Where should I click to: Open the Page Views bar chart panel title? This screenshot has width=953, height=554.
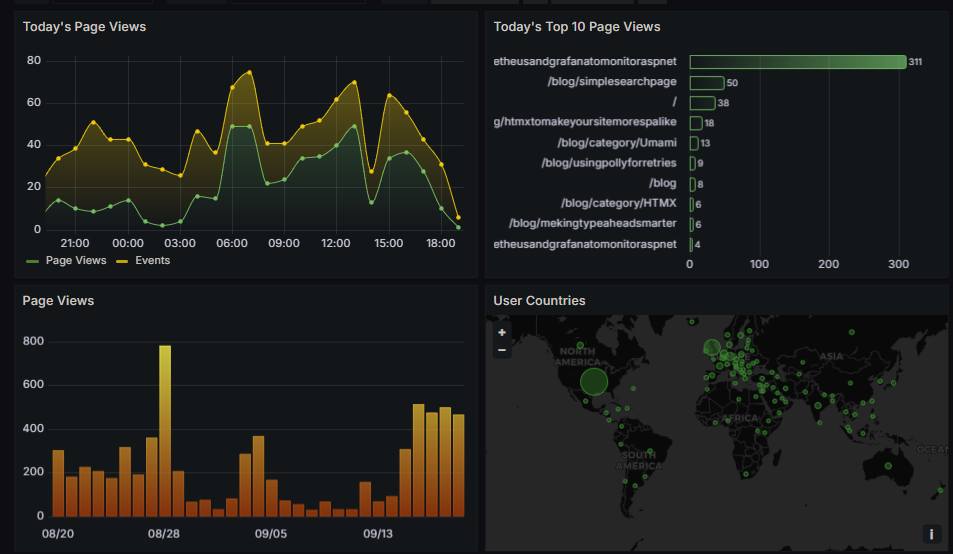click(x=58, y=301)
